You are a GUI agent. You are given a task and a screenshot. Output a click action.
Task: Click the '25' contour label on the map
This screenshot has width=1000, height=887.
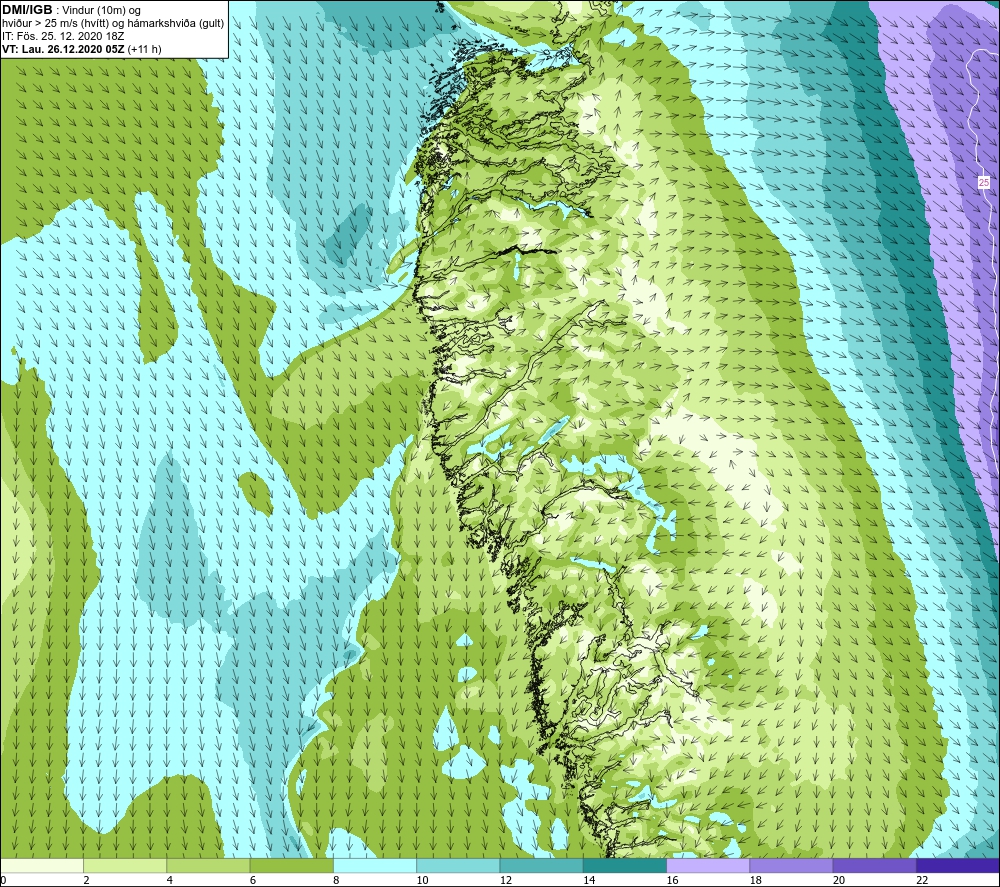pyautogui.click(x=984, y=182)
